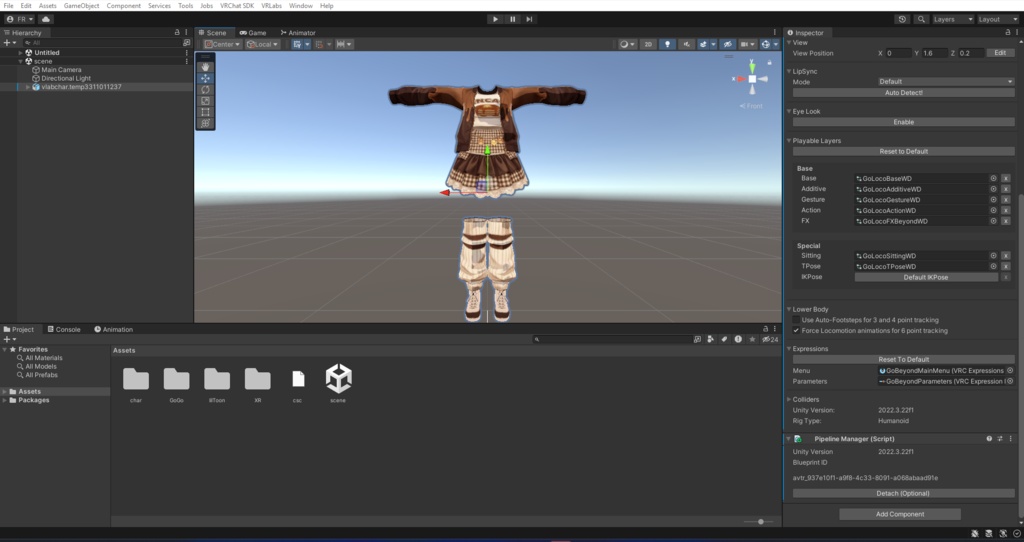This screenshot has height=542, width=1024.
Task: Collapse the Playable Layers section
Action: point(789,140)
